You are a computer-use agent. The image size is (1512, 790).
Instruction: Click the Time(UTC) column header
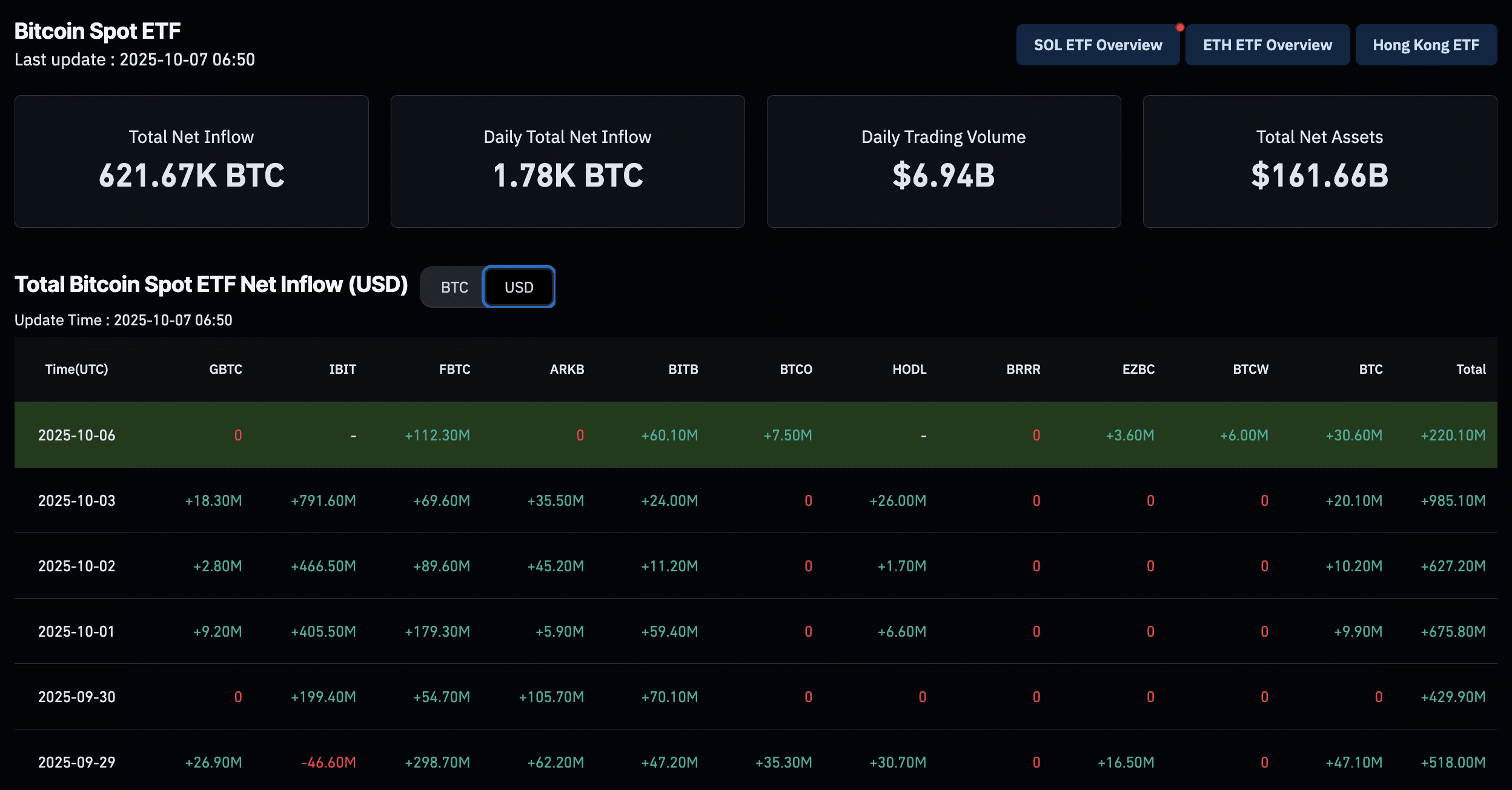click(x=77, y=370)
